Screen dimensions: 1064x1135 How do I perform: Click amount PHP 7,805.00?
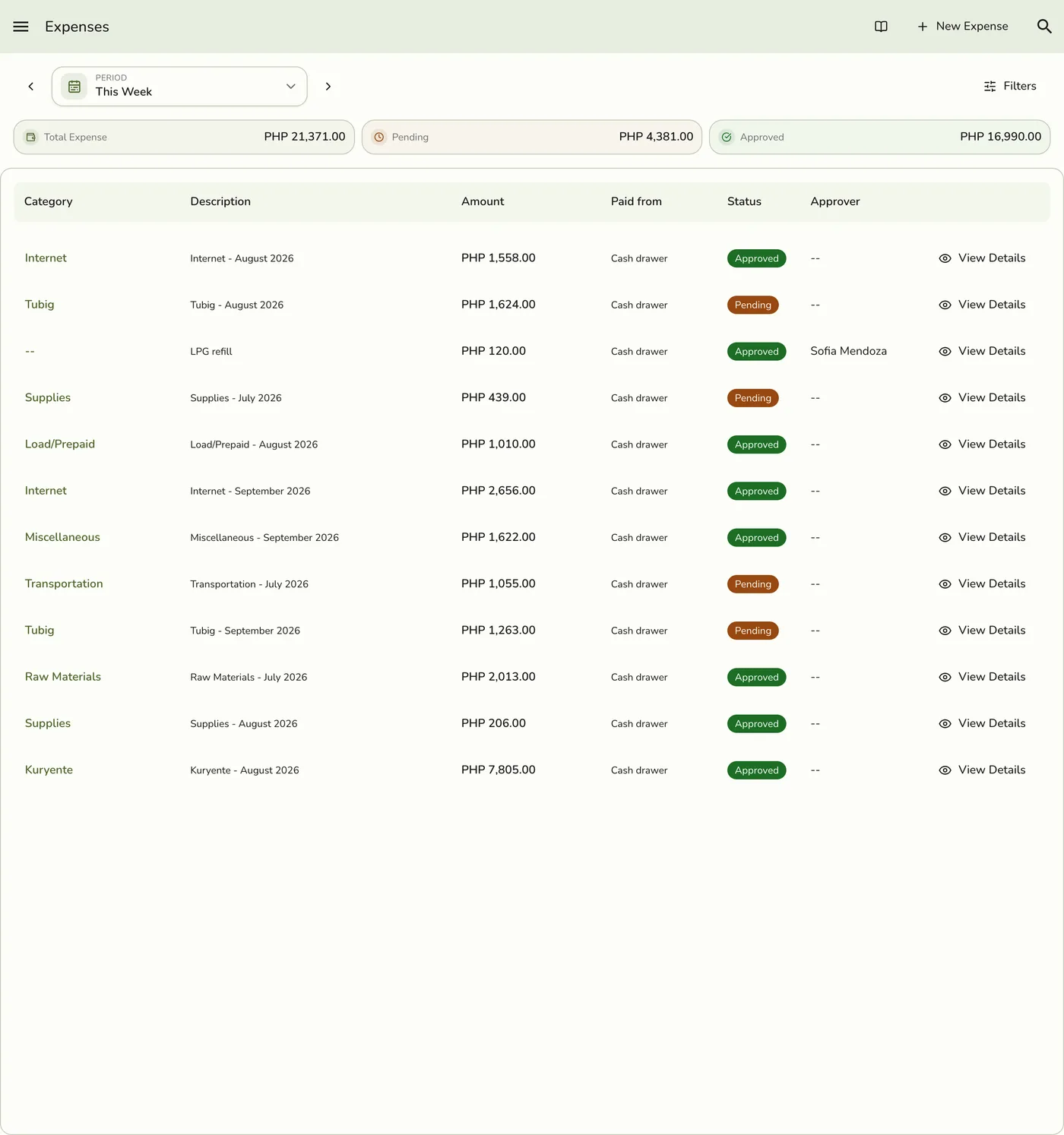pyautogui.click(x=499, y=770)
